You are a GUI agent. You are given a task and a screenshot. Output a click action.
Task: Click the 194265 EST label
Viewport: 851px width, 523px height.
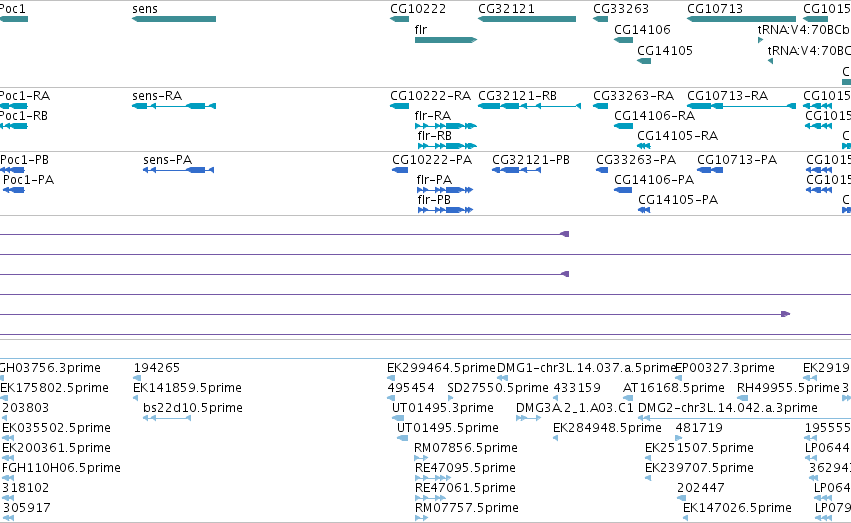point(156,368)
